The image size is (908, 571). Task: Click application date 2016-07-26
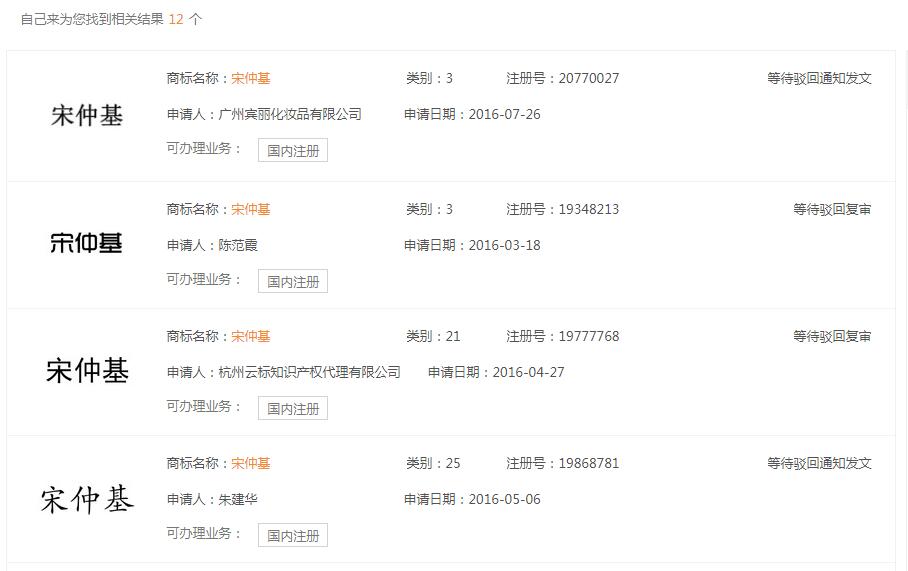click(504, 114)
